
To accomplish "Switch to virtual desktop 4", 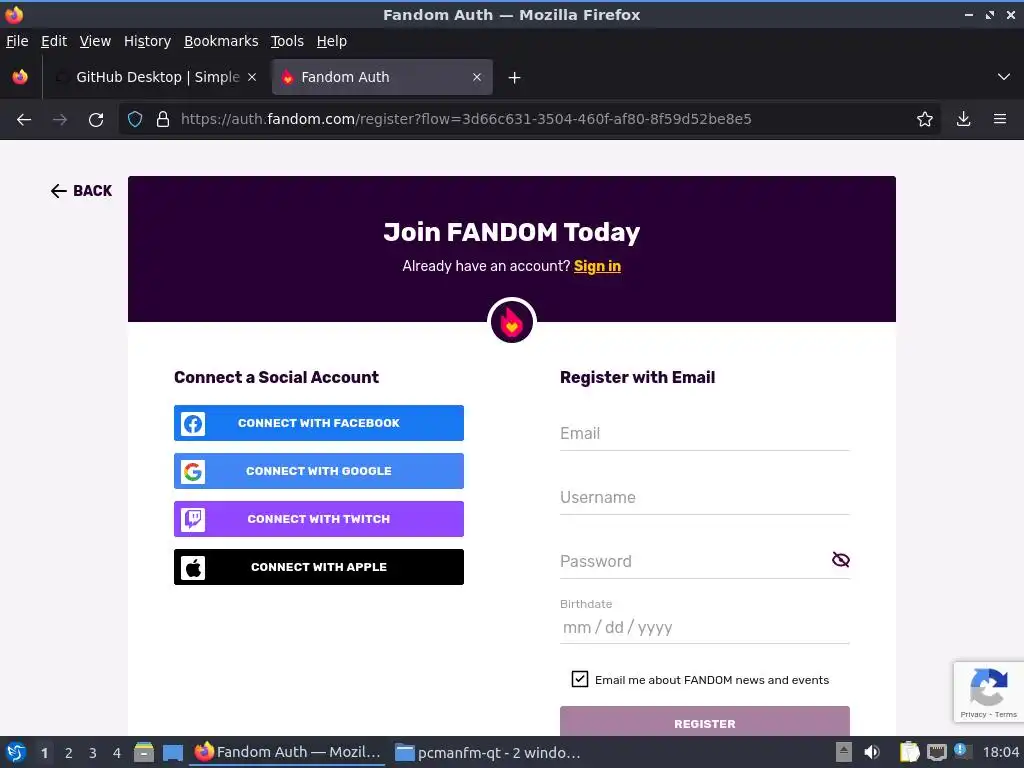I will (117, 753).
